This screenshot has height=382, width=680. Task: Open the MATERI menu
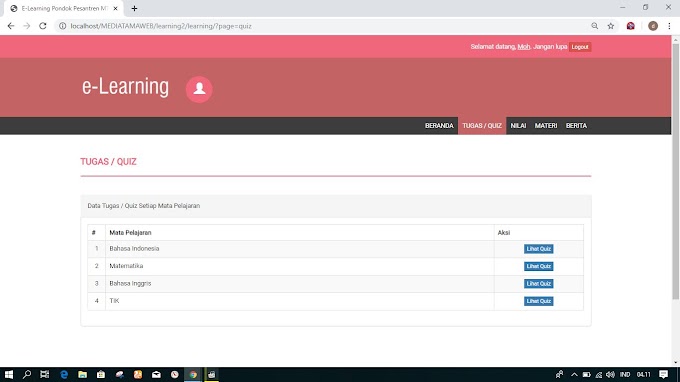click(x=546, y=126)
